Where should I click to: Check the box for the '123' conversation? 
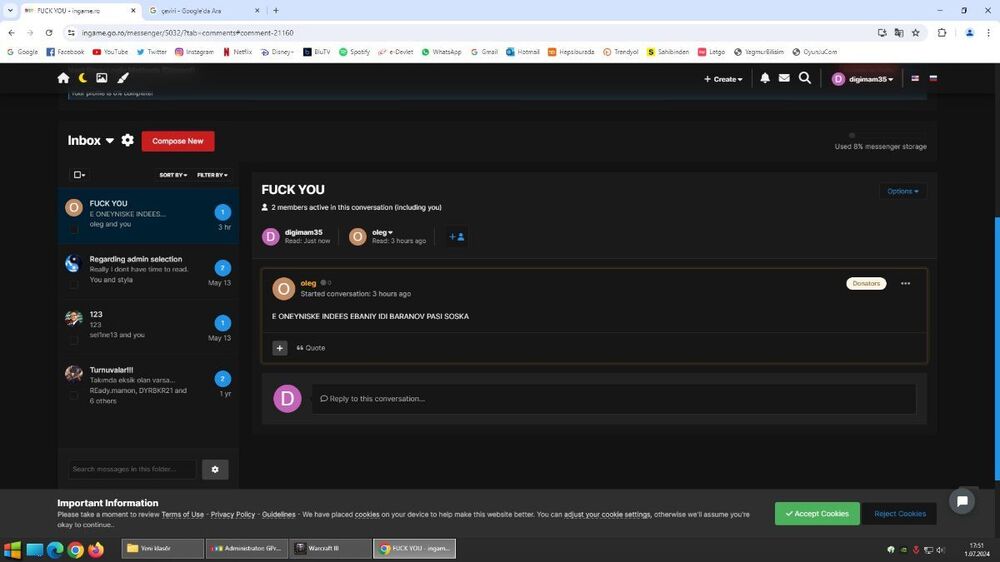(x=74, y=339)
